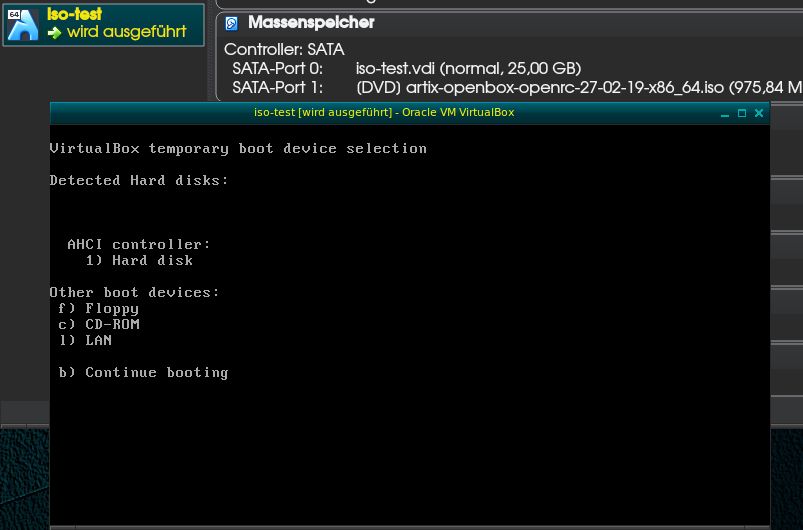The height and width of the screenshot is (530, 803).
Task: Click the iso-test VM Artix OS icon
Action: (x=23, y=25)
